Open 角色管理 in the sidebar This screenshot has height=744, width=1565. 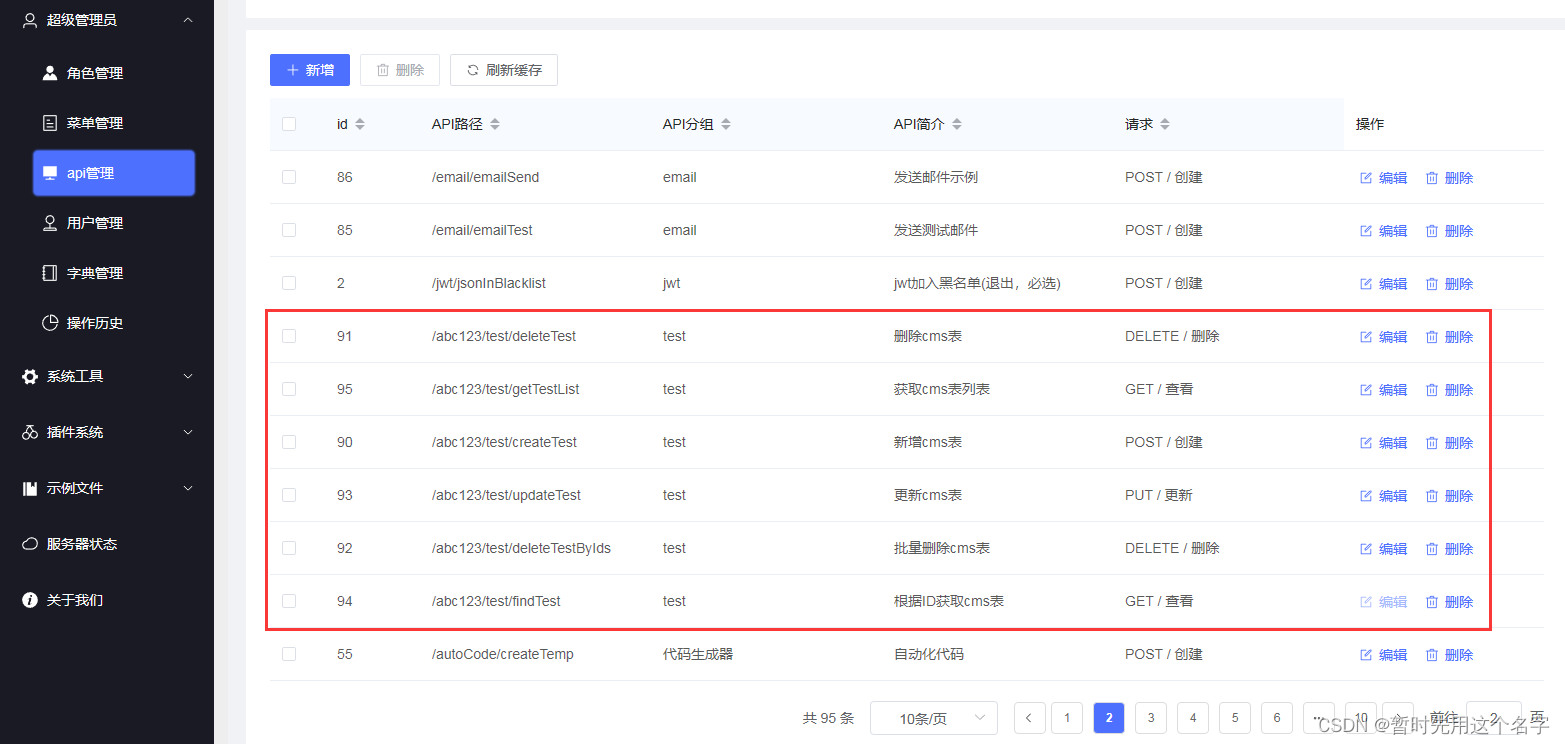pyautogui.click(x=95, y=73)
